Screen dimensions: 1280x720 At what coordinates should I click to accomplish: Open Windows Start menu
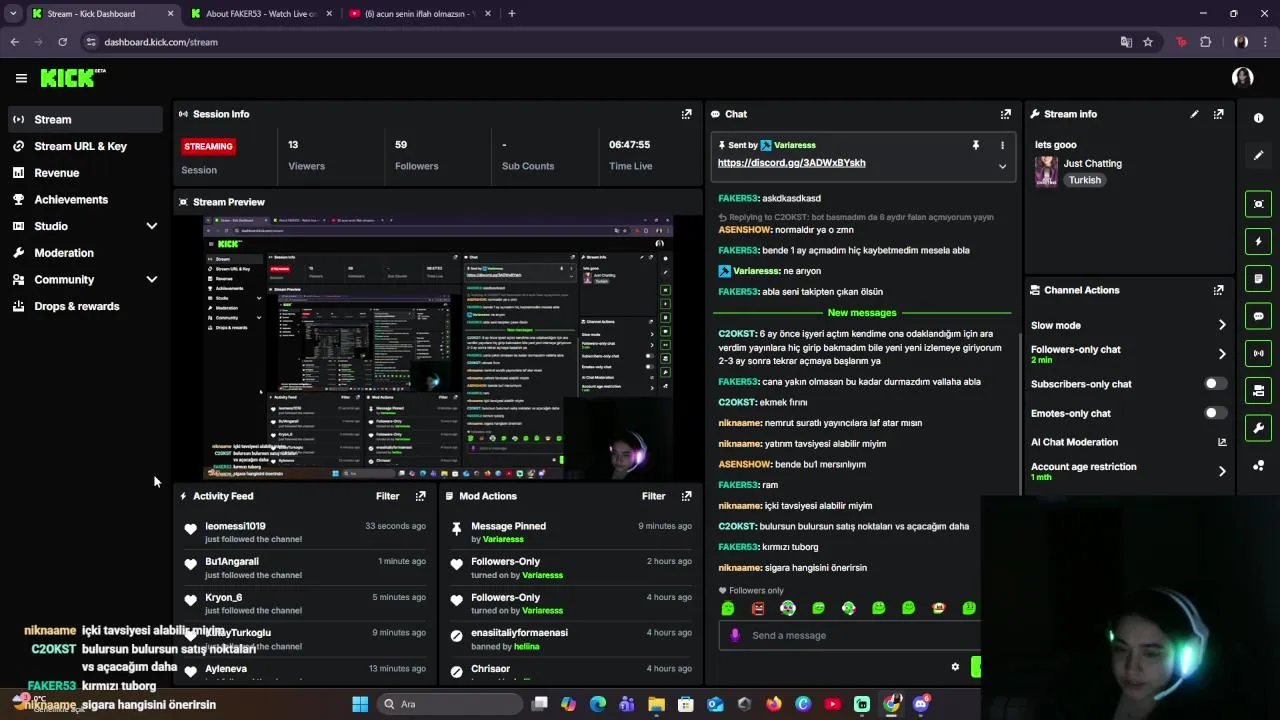(360, 704)
